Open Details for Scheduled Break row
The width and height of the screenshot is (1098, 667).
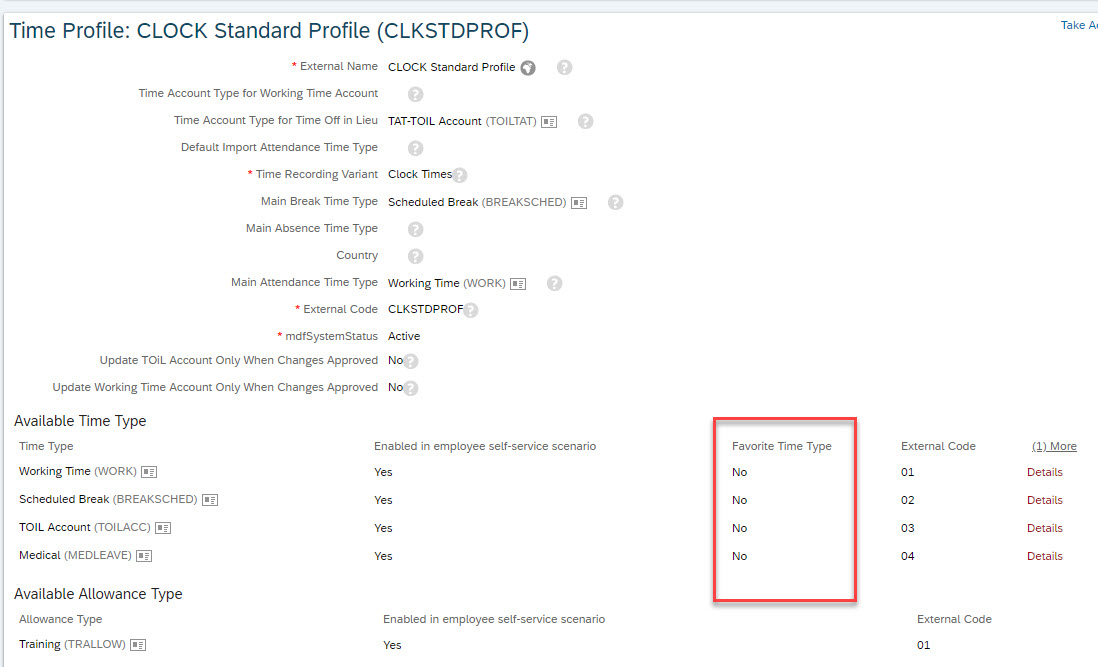1045,500
